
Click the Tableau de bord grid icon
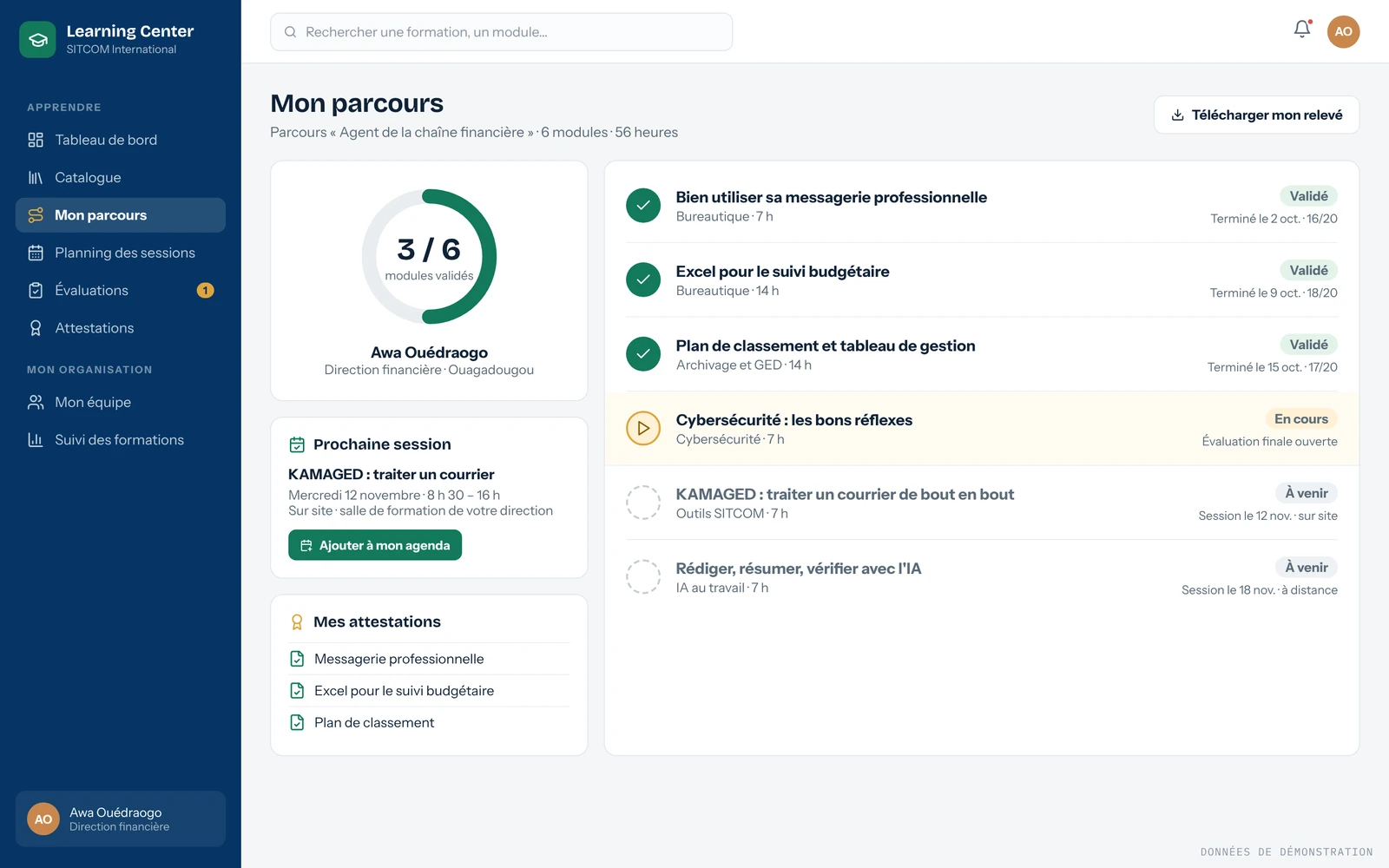tap(36, 140)
